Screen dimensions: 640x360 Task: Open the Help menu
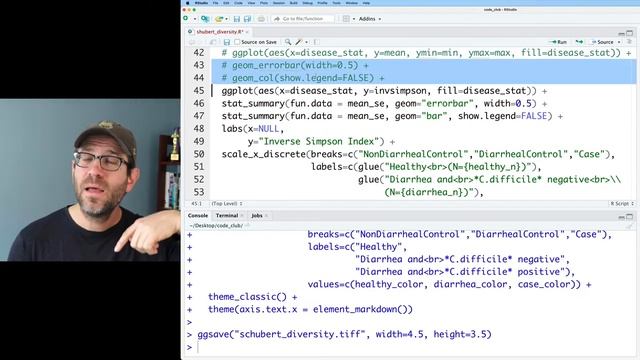coord(366,3)
